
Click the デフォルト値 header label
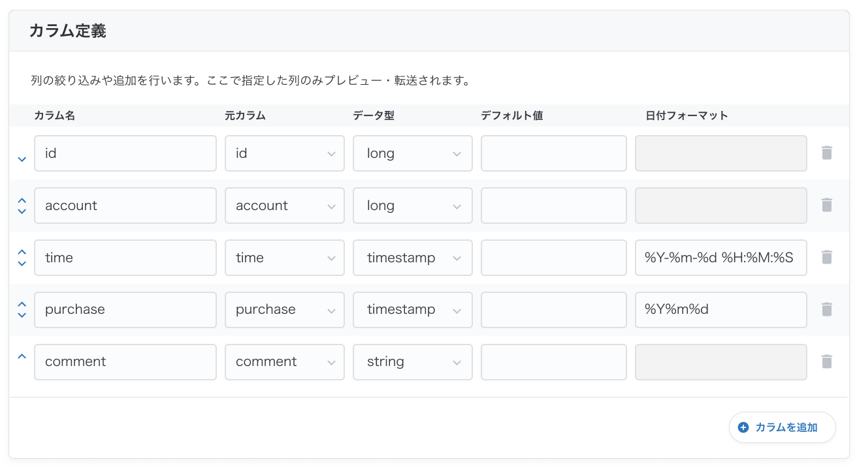(512, 115)
